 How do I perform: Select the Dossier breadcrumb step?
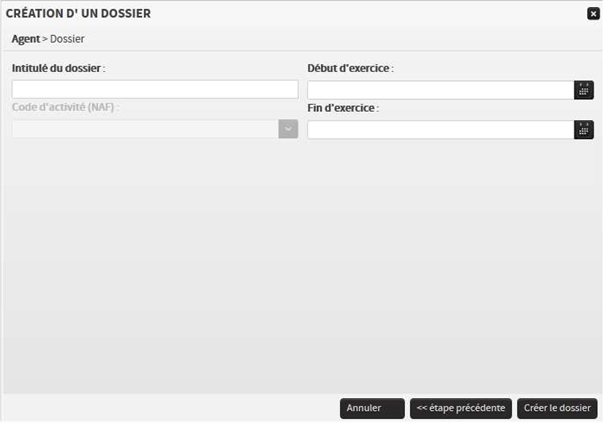tap(67, 39)
